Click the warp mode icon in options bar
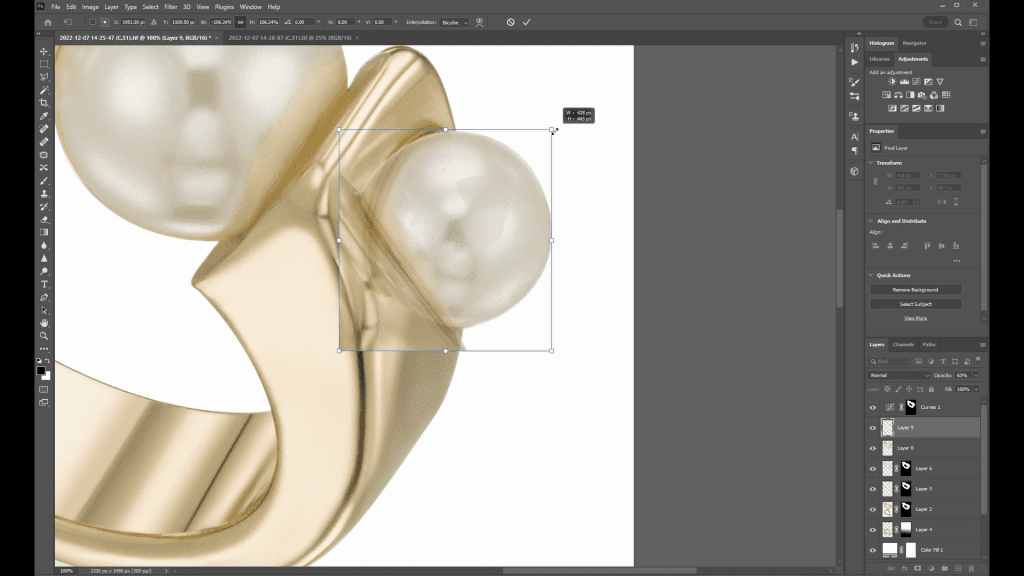Screen dimensions: 1024x576 point(479,22)
